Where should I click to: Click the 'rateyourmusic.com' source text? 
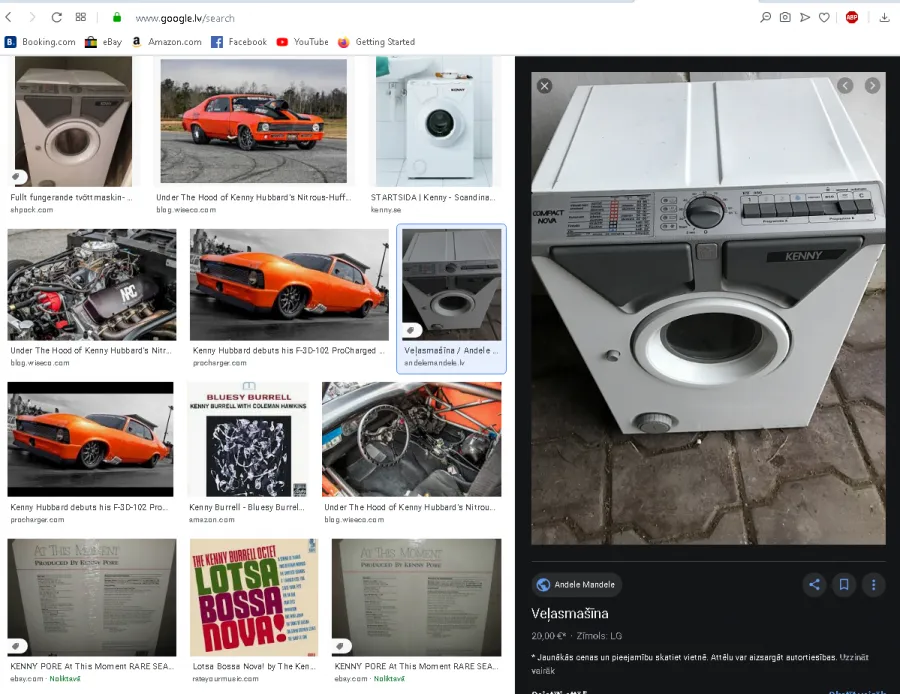(226, 679)
